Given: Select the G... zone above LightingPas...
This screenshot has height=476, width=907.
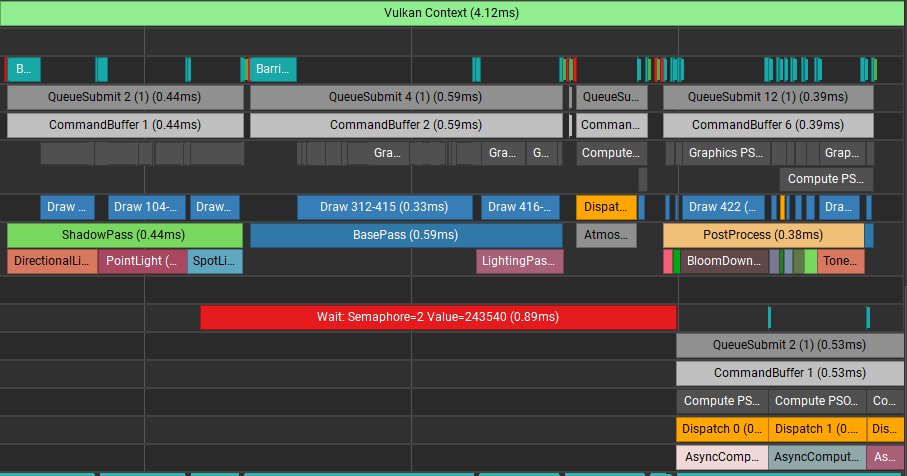Looking at the screenshot, I should 542,153.
